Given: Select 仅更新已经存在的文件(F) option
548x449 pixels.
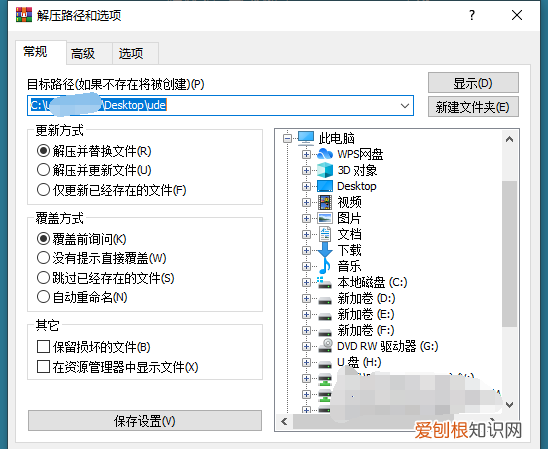Looking at the screenshot, I should pyautogui.click(x=111, y=190).
